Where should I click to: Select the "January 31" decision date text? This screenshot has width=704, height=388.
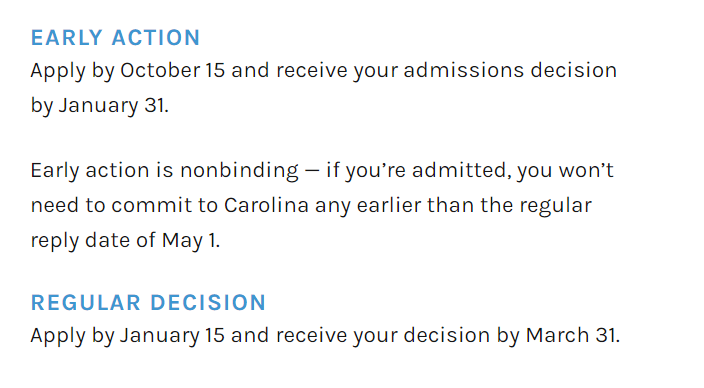coord(113,106)
